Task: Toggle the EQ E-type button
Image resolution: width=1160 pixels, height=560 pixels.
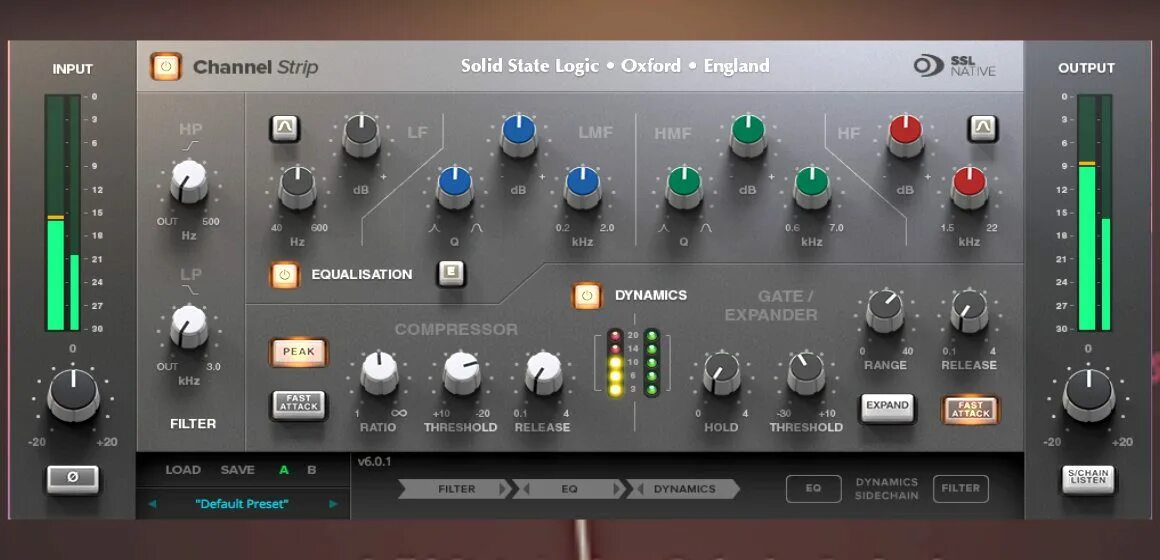Action: (451, 274)
